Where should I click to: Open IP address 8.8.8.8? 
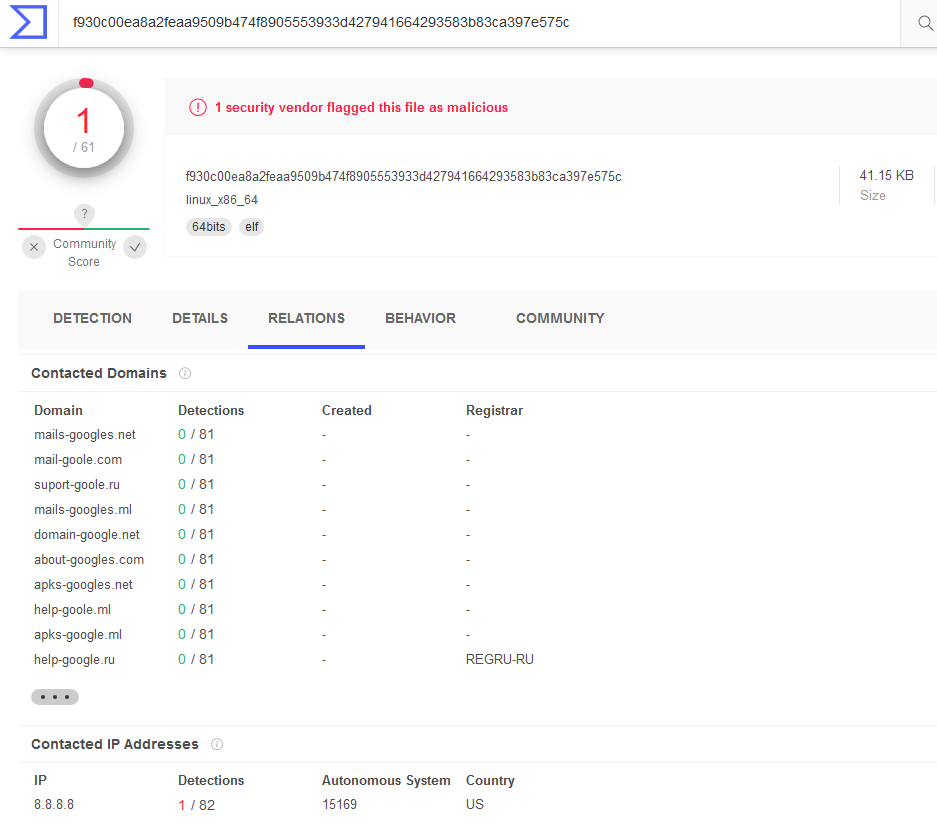click(x=54, y=805)
